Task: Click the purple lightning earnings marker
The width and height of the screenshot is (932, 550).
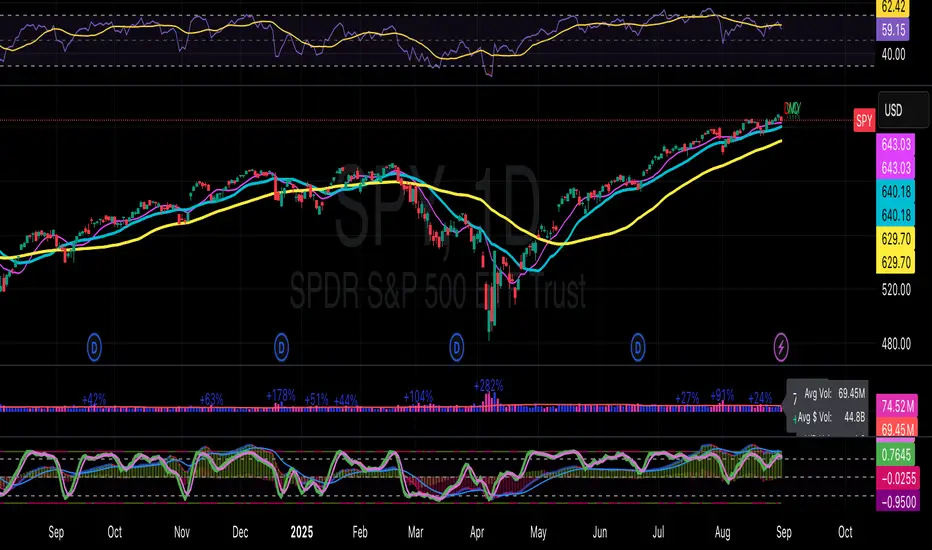Action: (x=781, y=347)
